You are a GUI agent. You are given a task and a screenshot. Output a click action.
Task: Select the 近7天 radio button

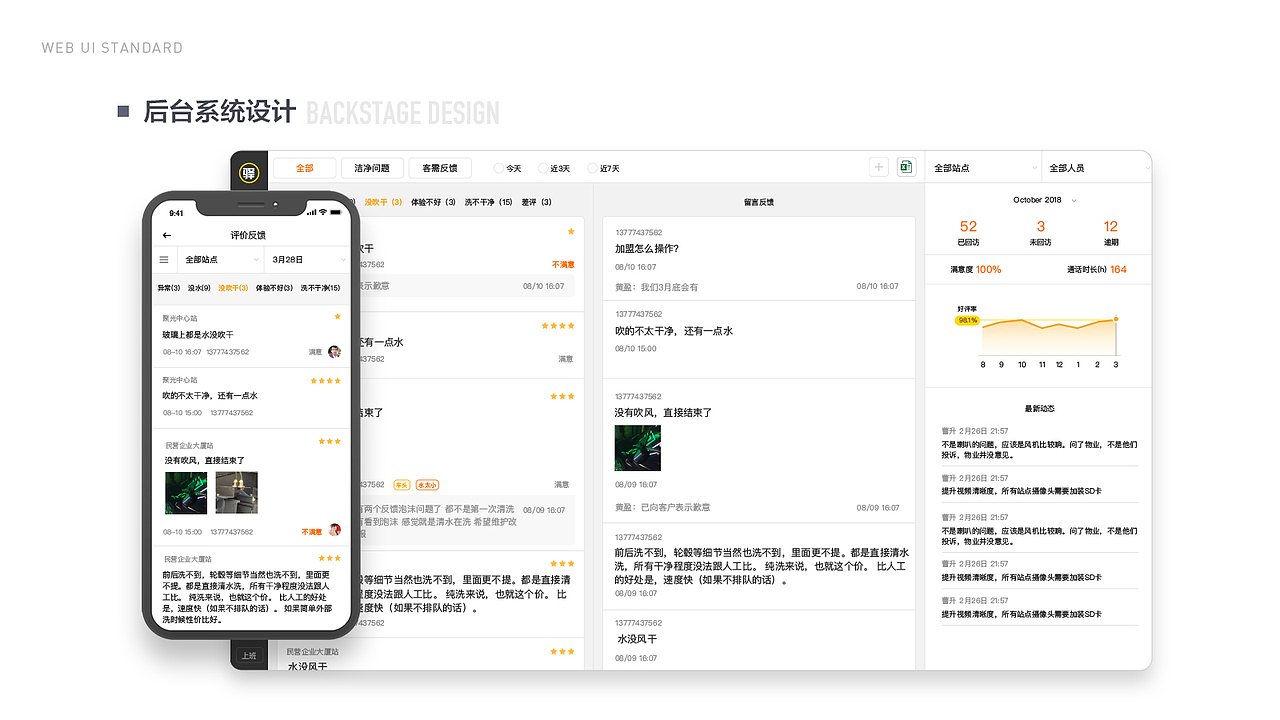click(592, 168)
